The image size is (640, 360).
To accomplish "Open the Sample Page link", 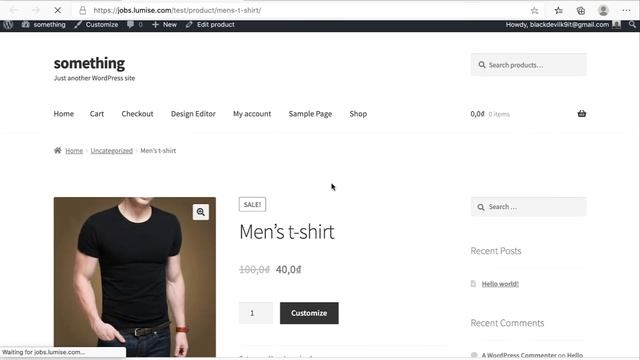I will 310,114.
